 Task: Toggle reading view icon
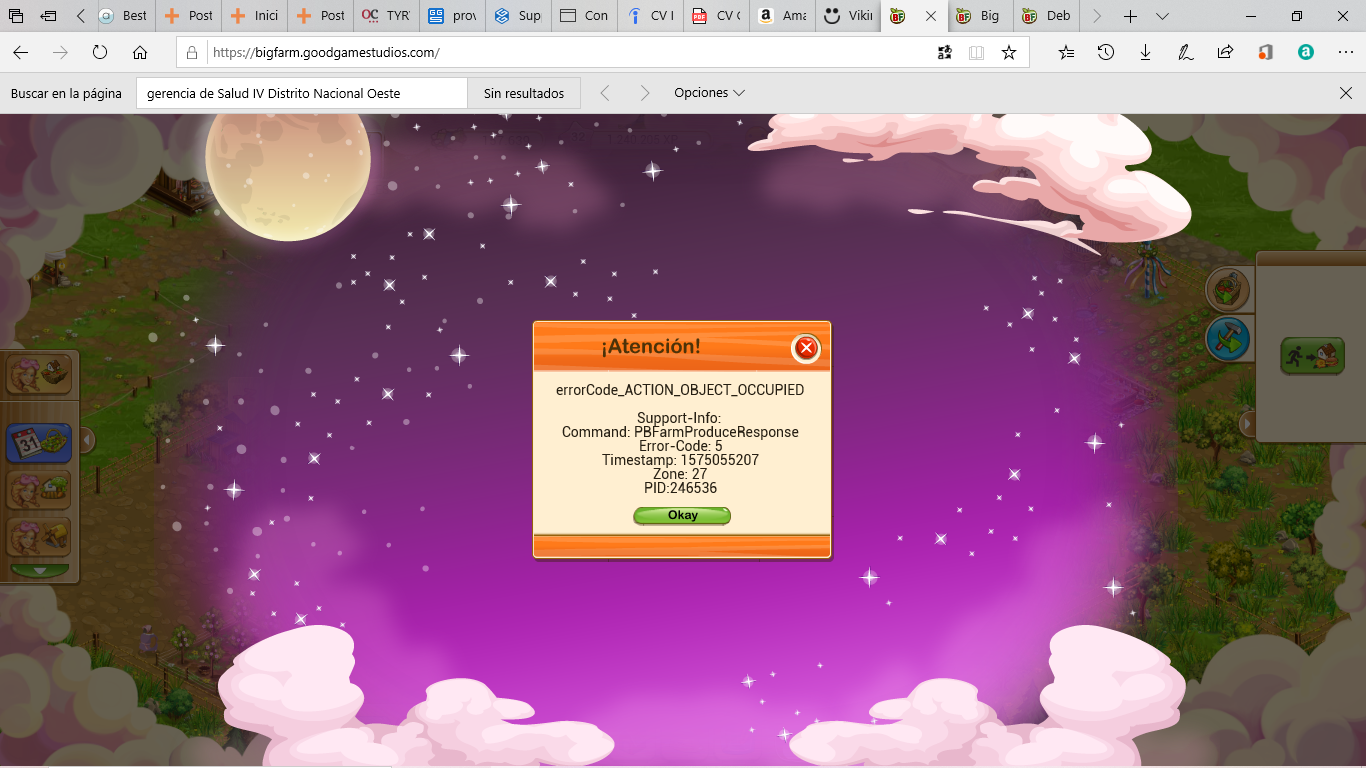coord(977,52)
